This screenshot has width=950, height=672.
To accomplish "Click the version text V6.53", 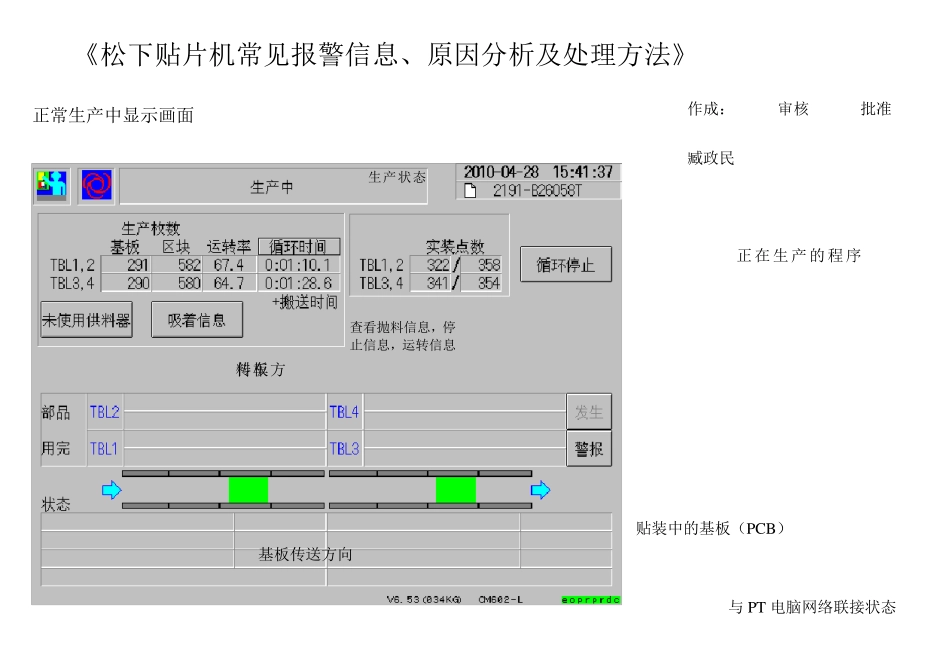I will coord(424,599).
